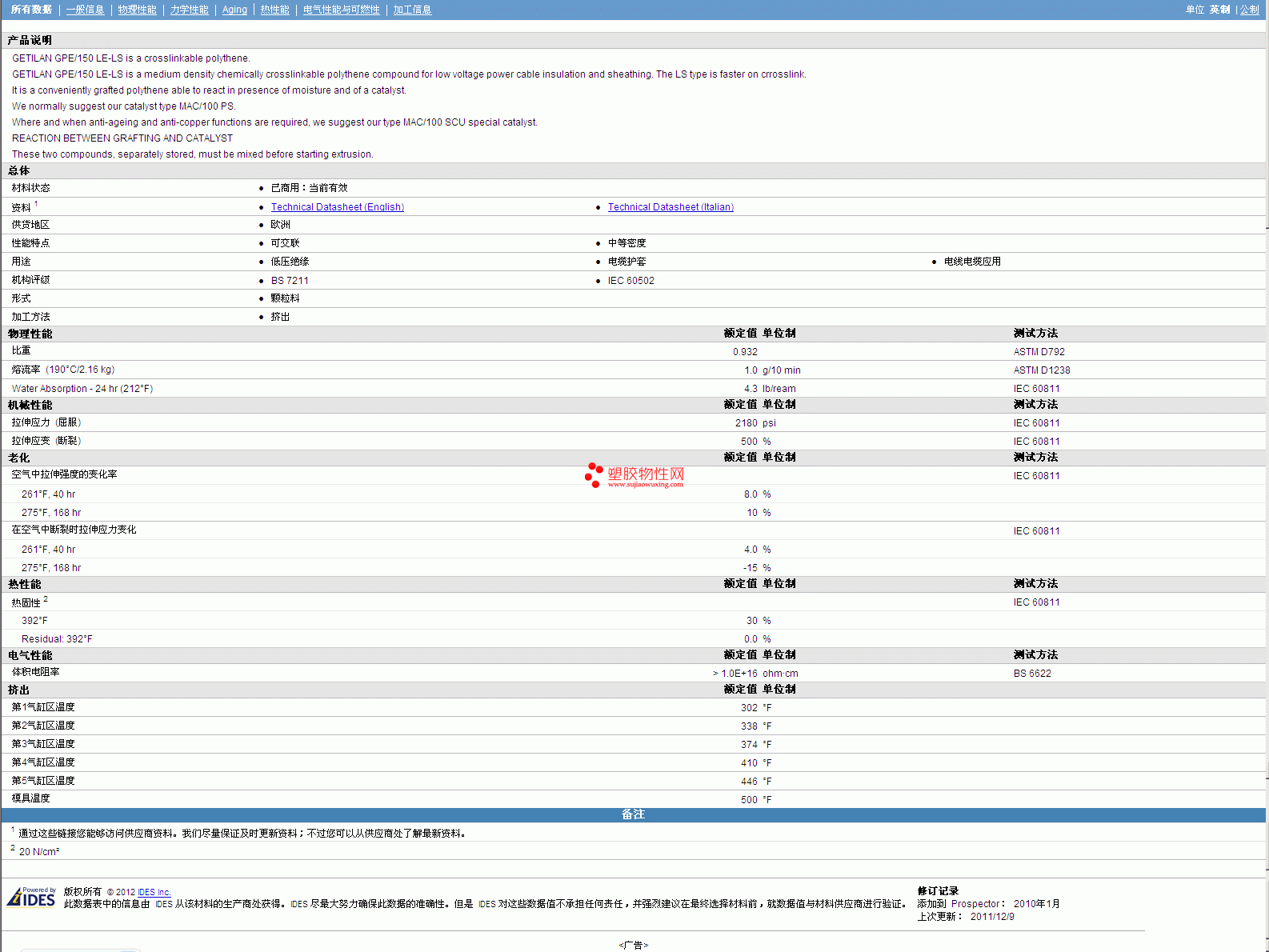Open Technical Datasheet (English) link

tap(337, 207)
